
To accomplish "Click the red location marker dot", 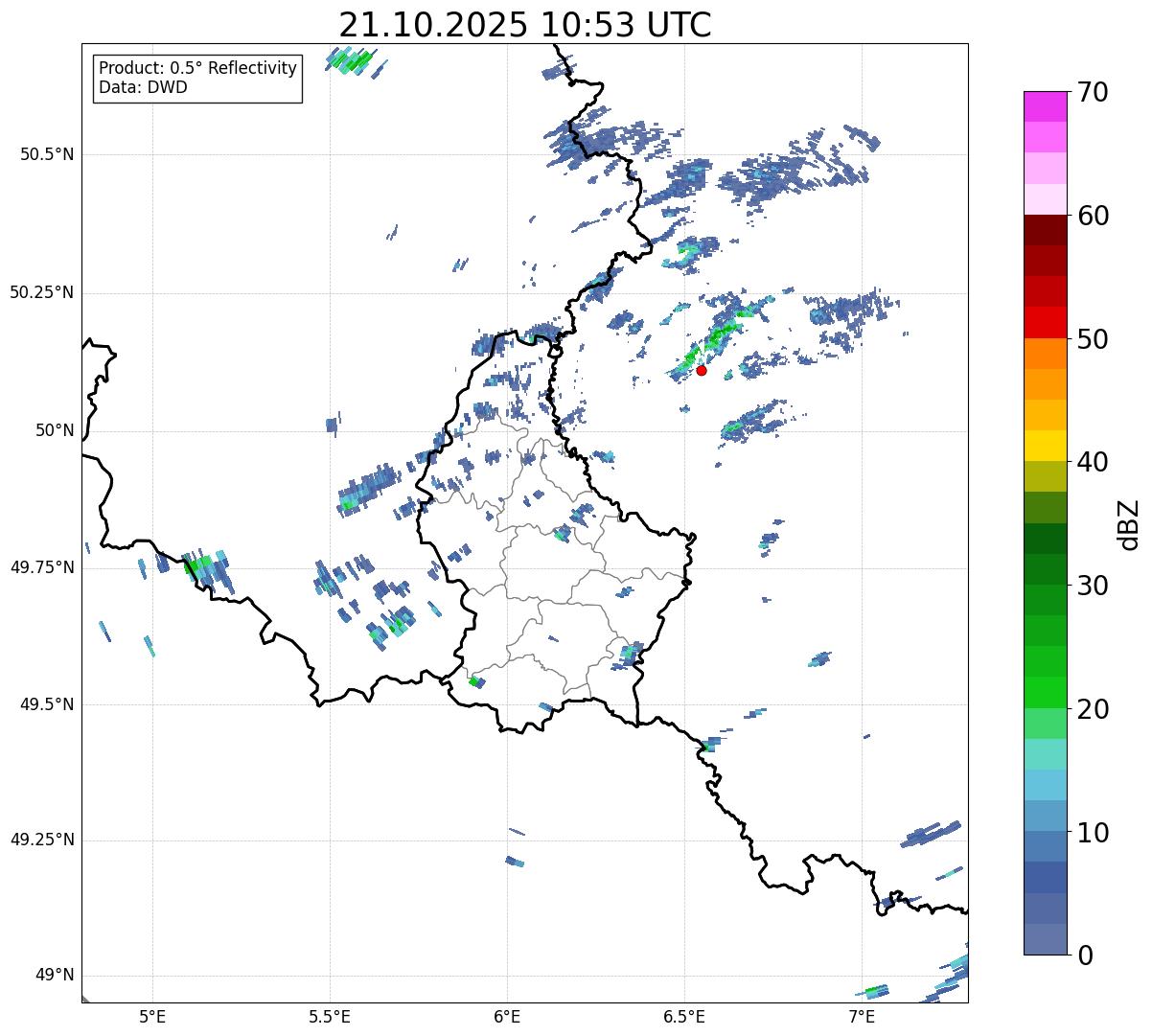I will (x=702, y=370).
